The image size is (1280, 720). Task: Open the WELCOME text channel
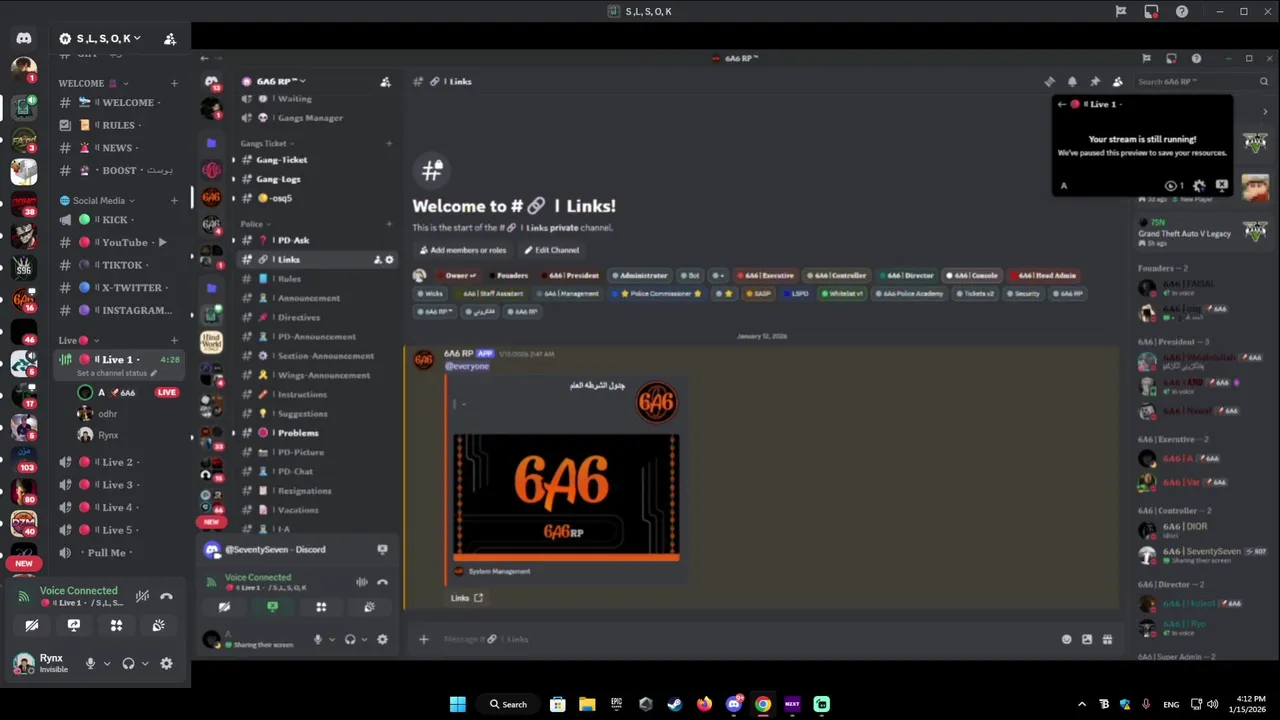[118, 102]
